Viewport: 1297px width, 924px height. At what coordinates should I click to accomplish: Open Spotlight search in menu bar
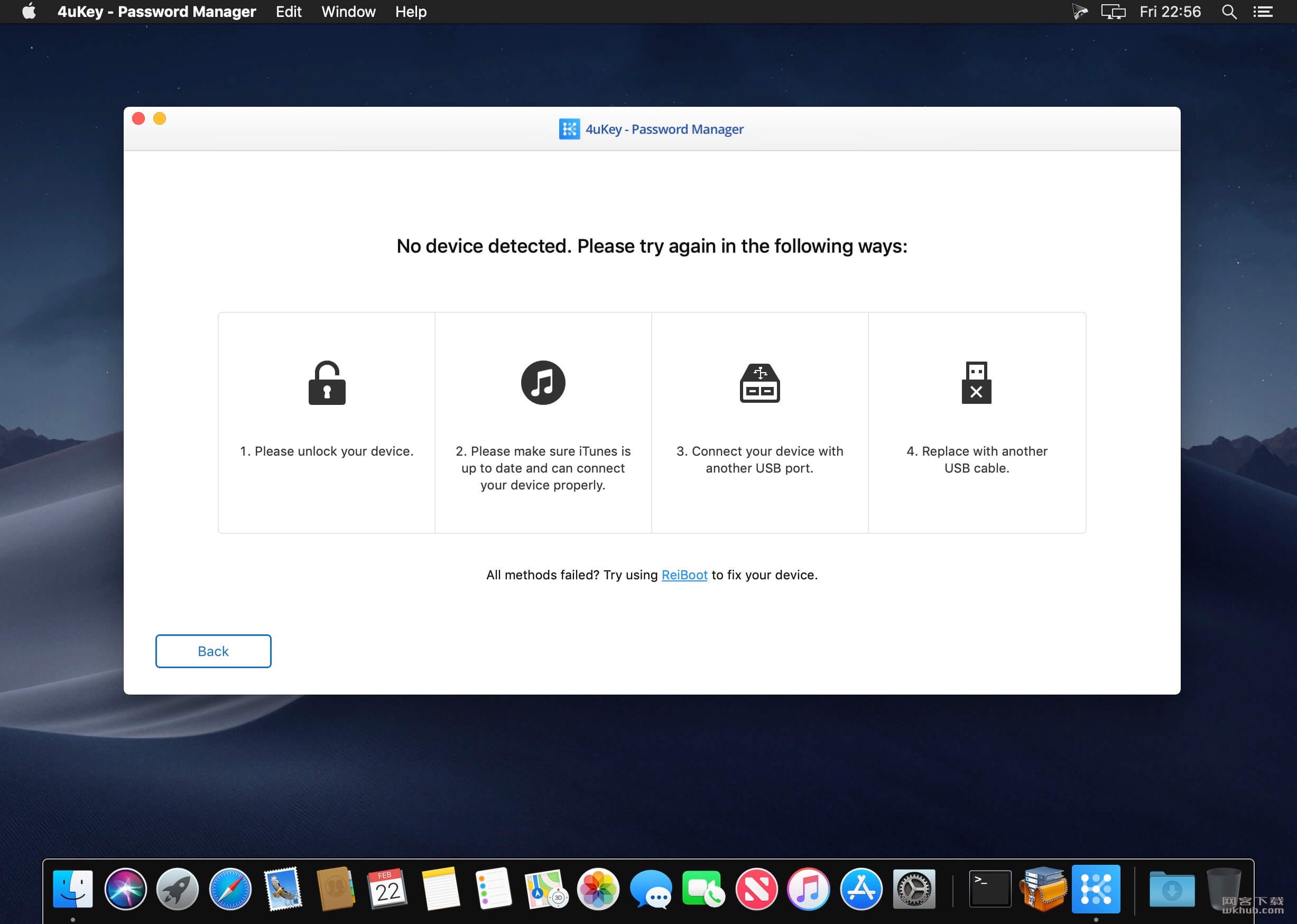click(1229, 12)
